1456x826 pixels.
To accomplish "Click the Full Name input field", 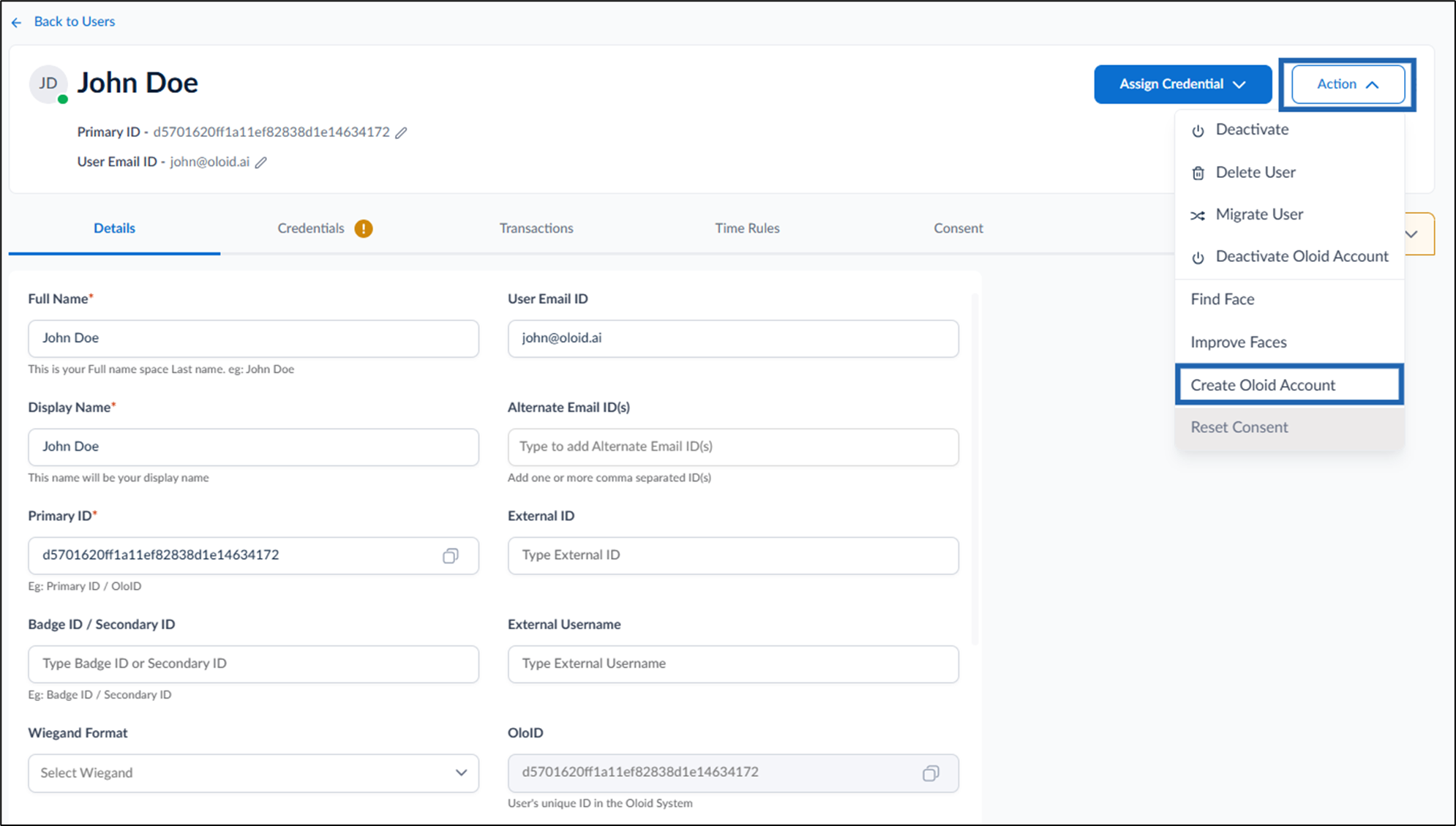I will click(x=253, y=339).
